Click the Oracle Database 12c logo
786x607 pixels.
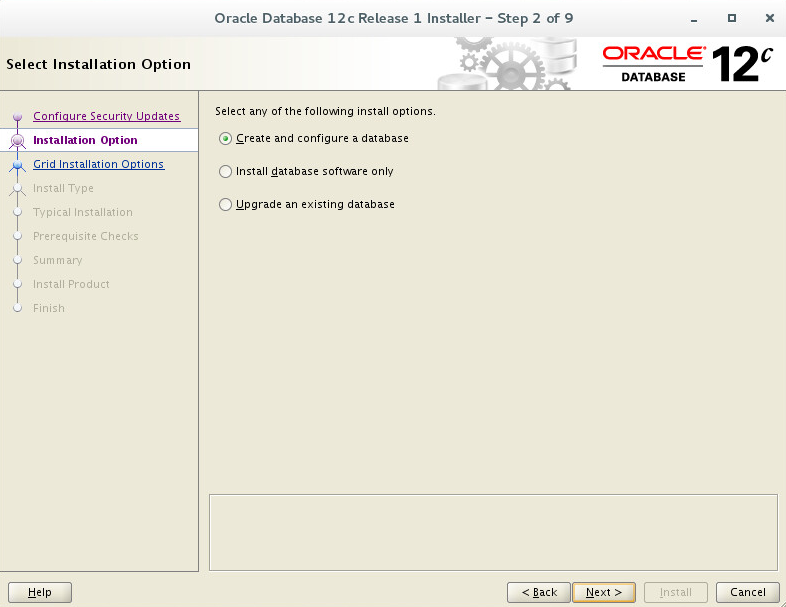(687, 64)
